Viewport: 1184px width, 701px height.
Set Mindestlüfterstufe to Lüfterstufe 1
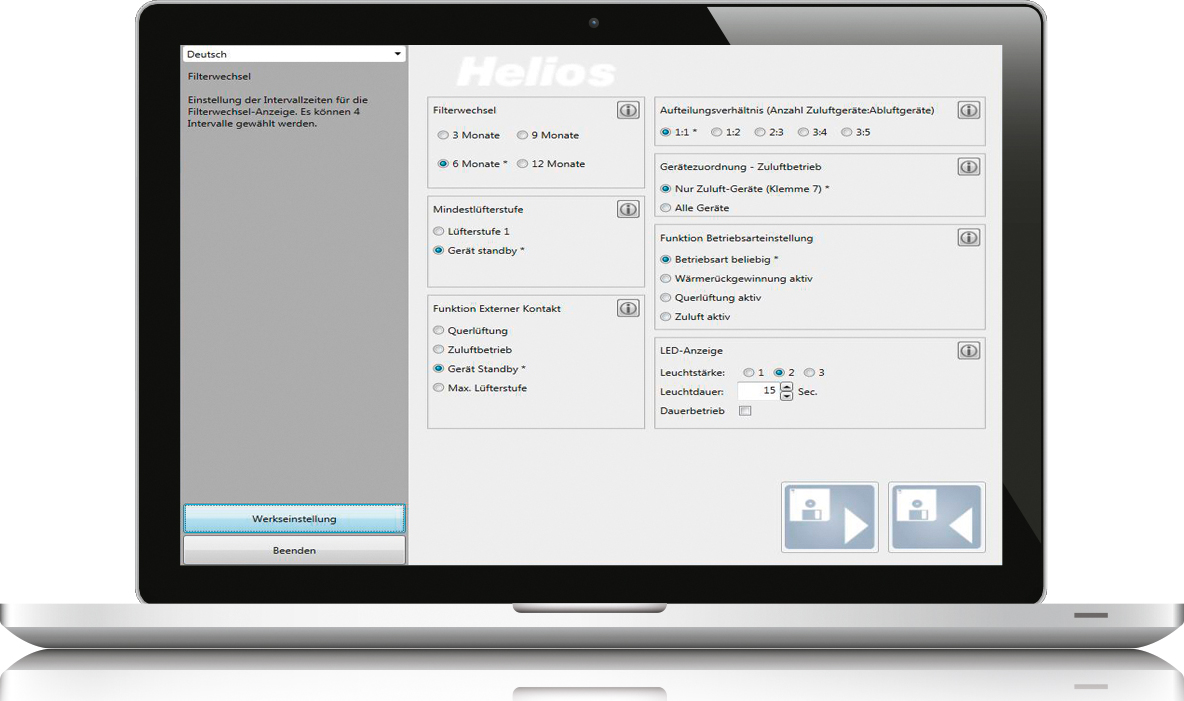(438, 231)
